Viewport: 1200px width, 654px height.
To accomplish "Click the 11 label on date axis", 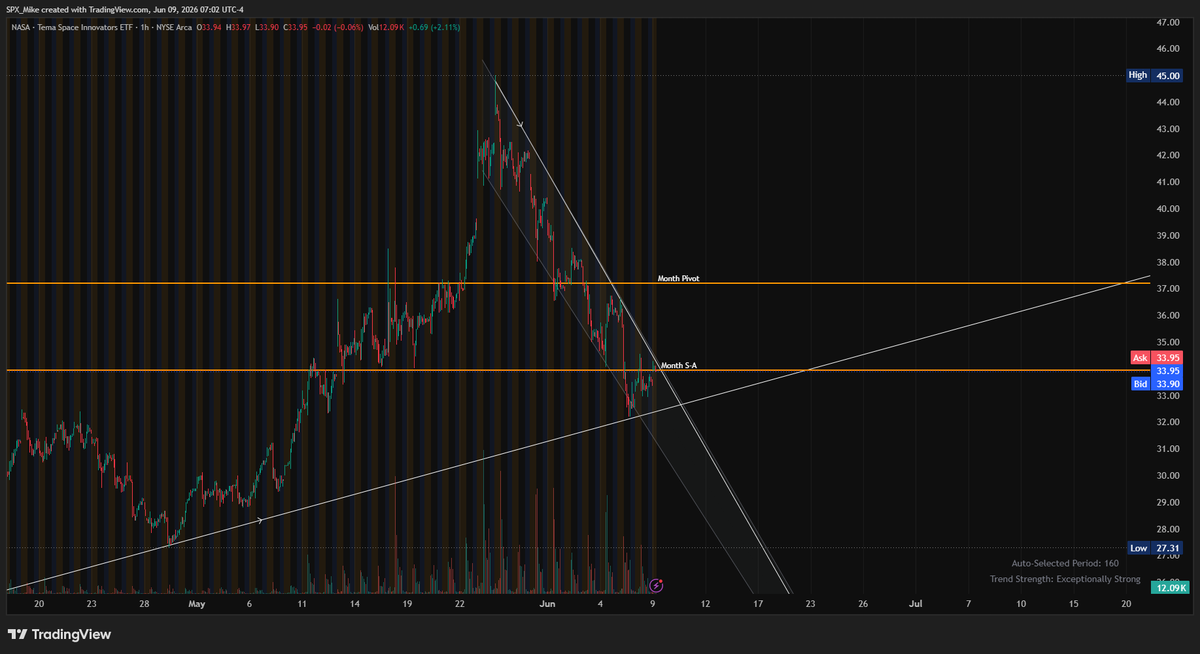I will pyautogui.click(x=301, y=604).
